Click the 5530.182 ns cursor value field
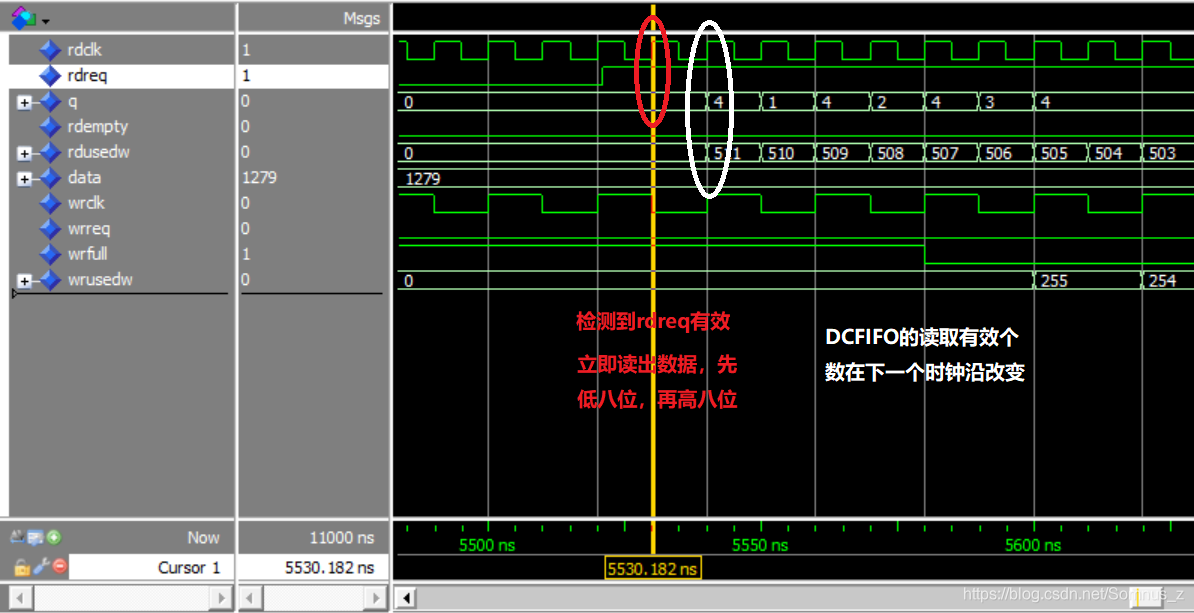This screenshot has width=1194, height=613. pyautogui.click(x=314, y=567)
